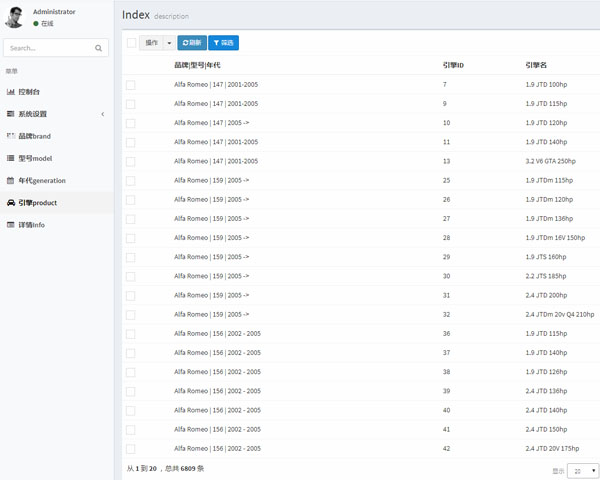The image size is (600, 480).
Task: Click the search magnifier icon in sidebar
Action: tap(98, 48)
